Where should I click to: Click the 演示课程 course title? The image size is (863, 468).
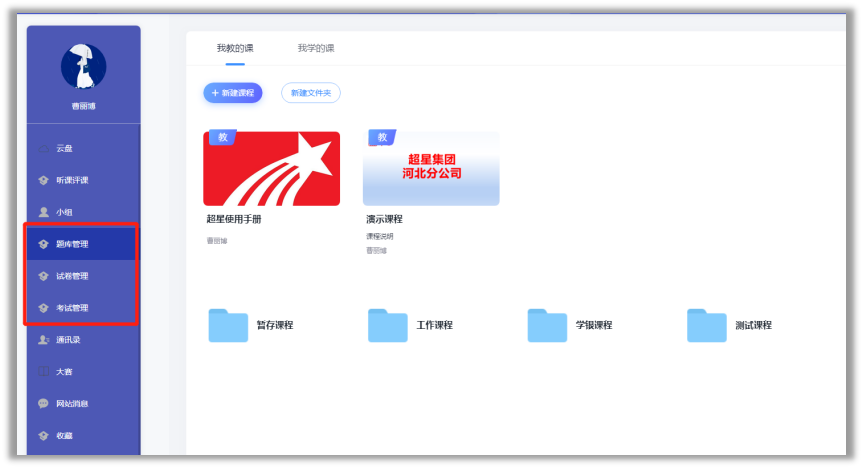click(384, 219)
